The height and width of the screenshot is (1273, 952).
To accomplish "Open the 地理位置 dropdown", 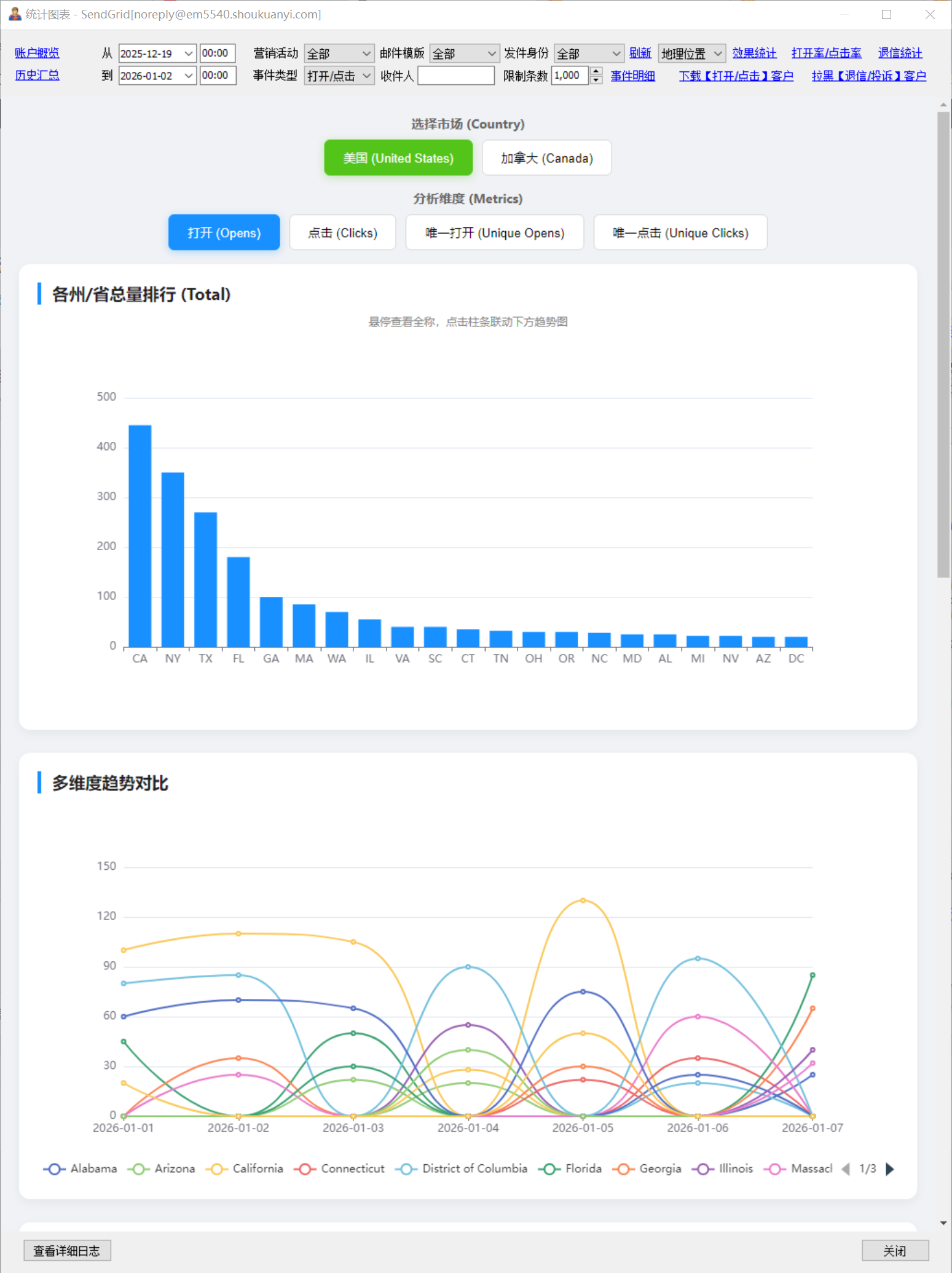I will coord(691,53).
